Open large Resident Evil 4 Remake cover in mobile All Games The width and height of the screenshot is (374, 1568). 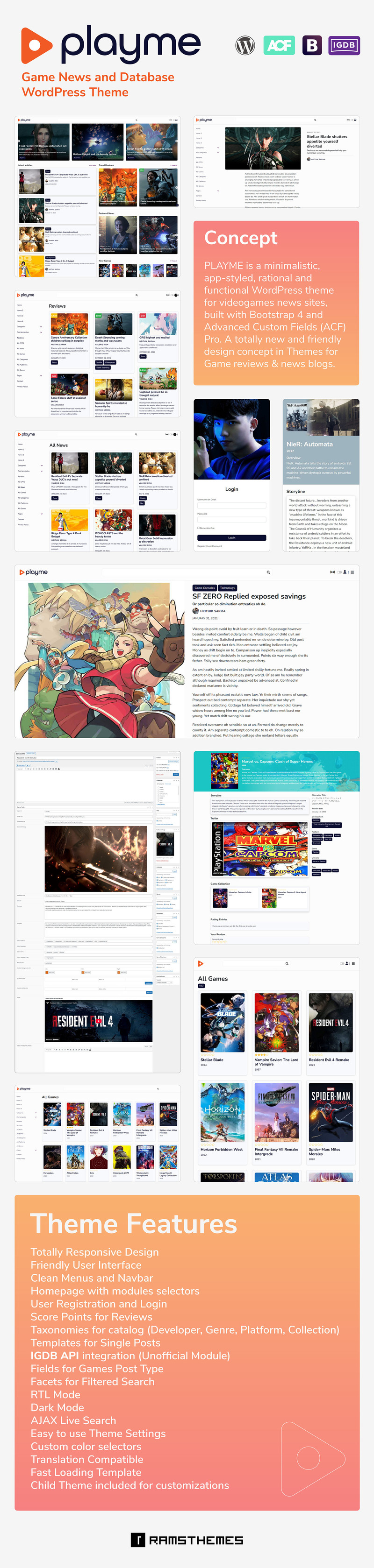point(331,1023)
